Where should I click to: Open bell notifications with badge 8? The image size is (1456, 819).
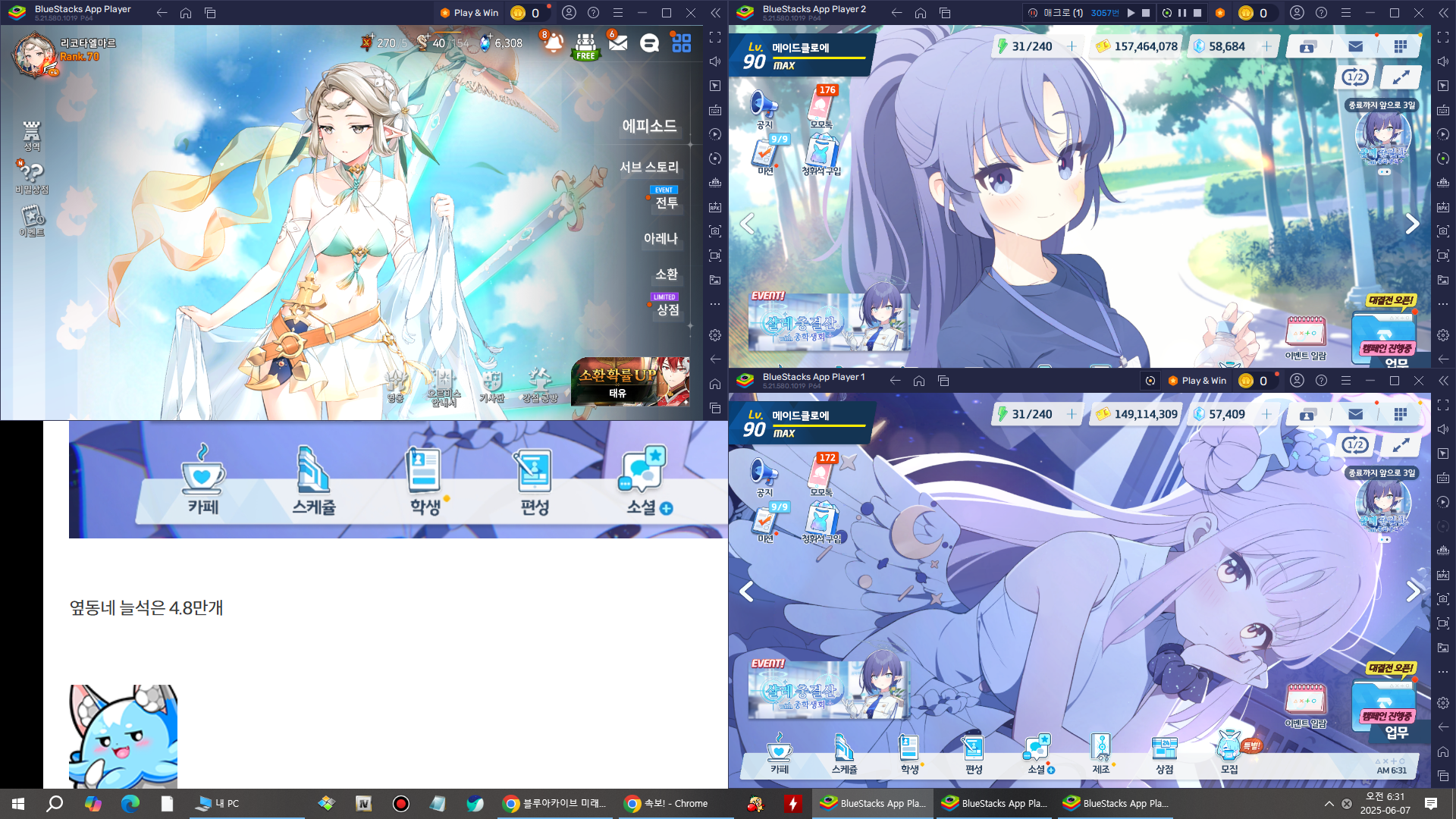[x=554, y=42]
